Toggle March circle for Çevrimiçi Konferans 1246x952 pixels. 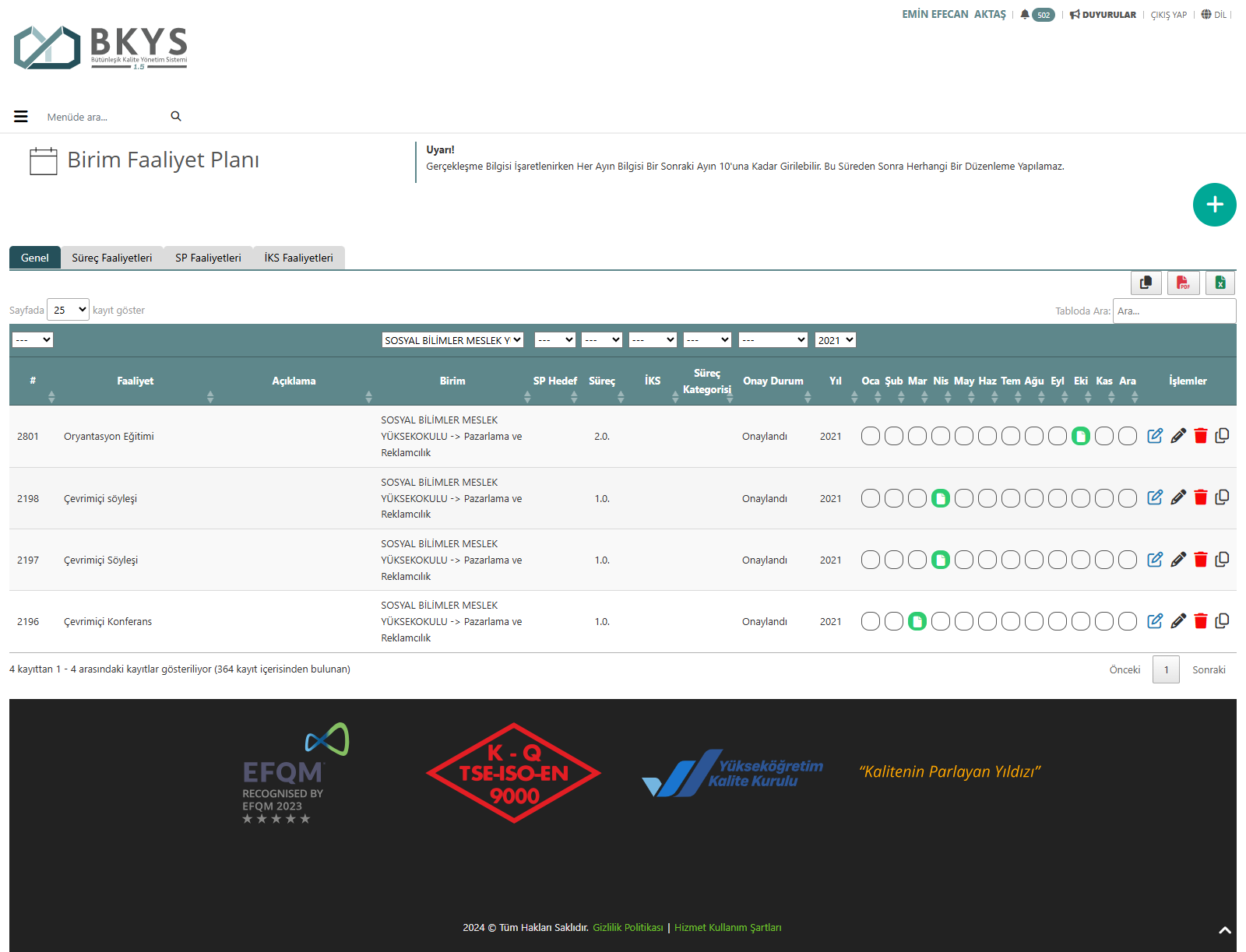pos(917,621)
